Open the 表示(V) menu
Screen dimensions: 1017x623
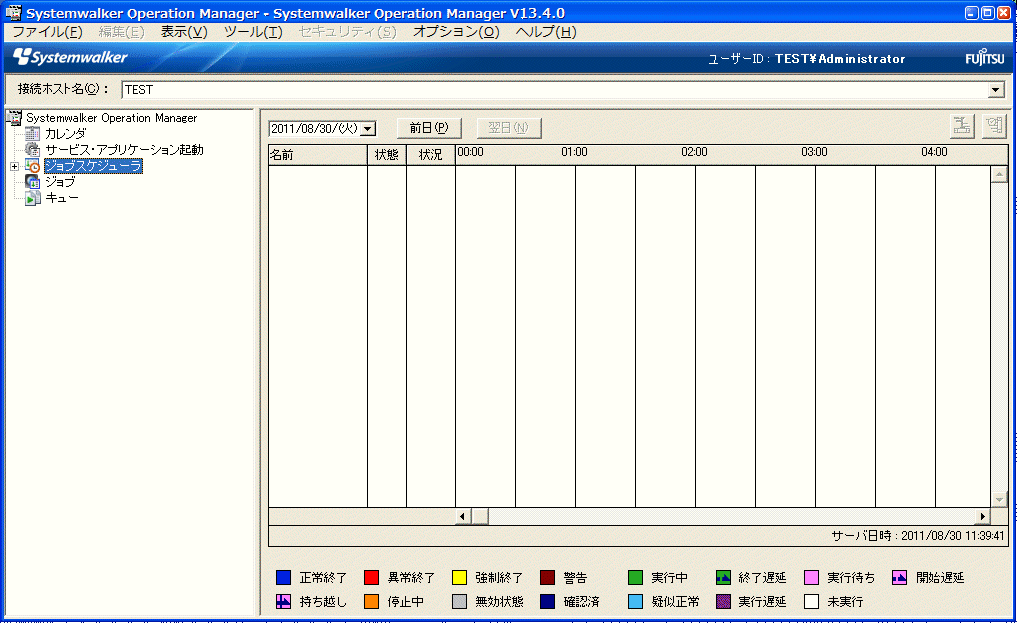click(x=184, y=32)
